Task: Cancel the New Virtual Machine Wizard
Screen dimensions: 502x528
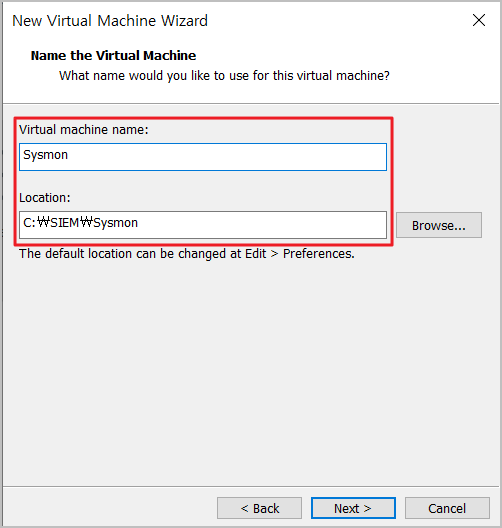Action: coord(447,508)
